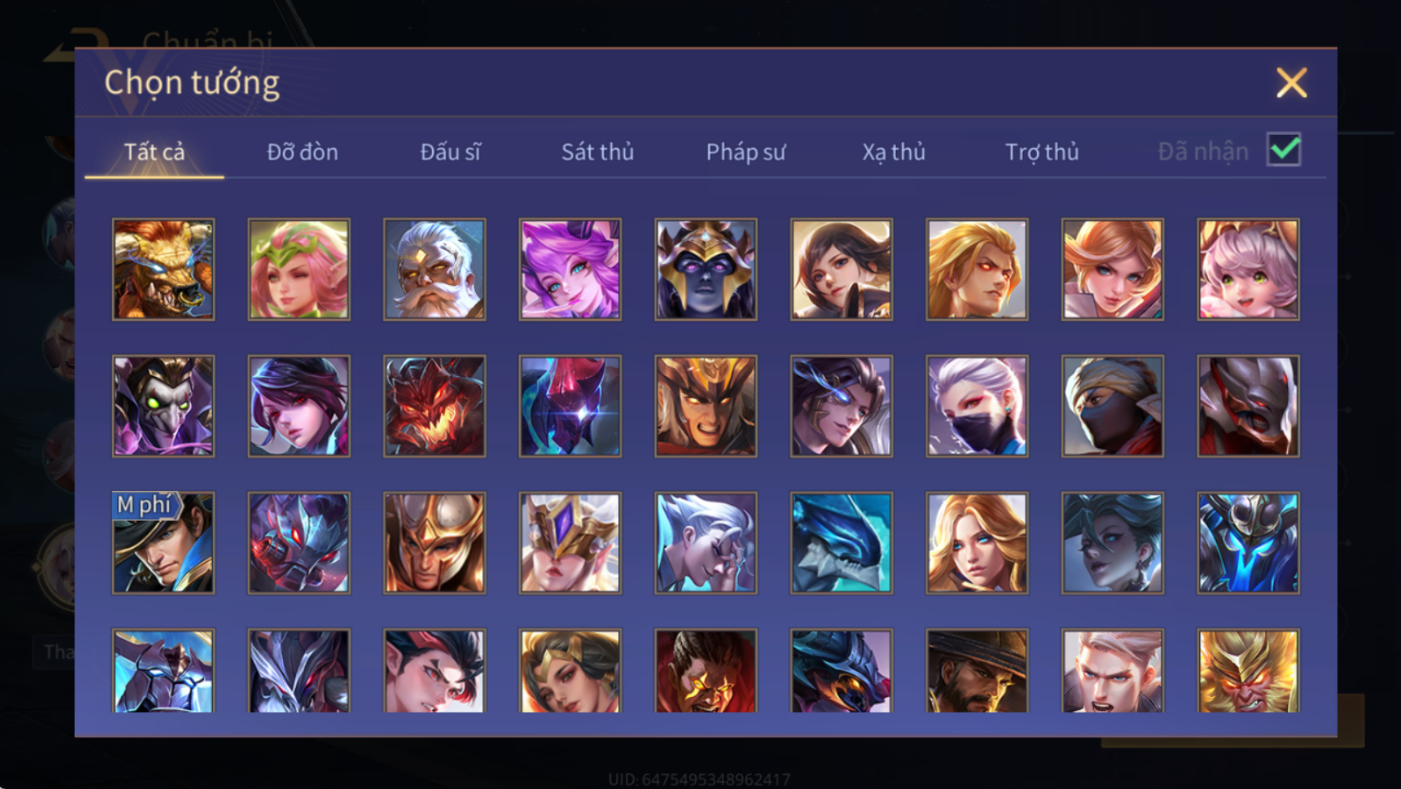Toggle the 'Đã nhận' checkbox

pyautogui.click(x=1284, y=150)
